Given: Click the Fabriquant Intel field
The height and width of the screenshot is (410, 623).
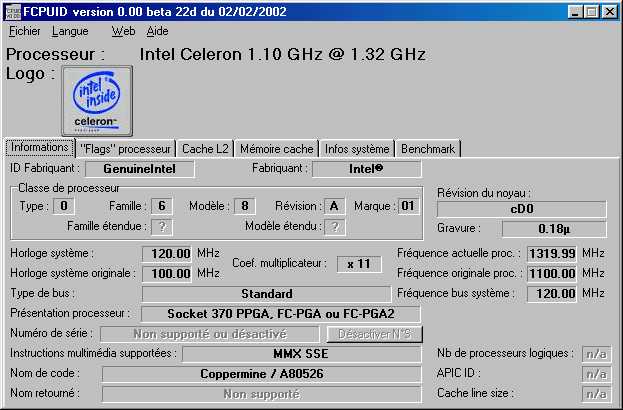Looking at the screenshot, I should pos(366,169).
